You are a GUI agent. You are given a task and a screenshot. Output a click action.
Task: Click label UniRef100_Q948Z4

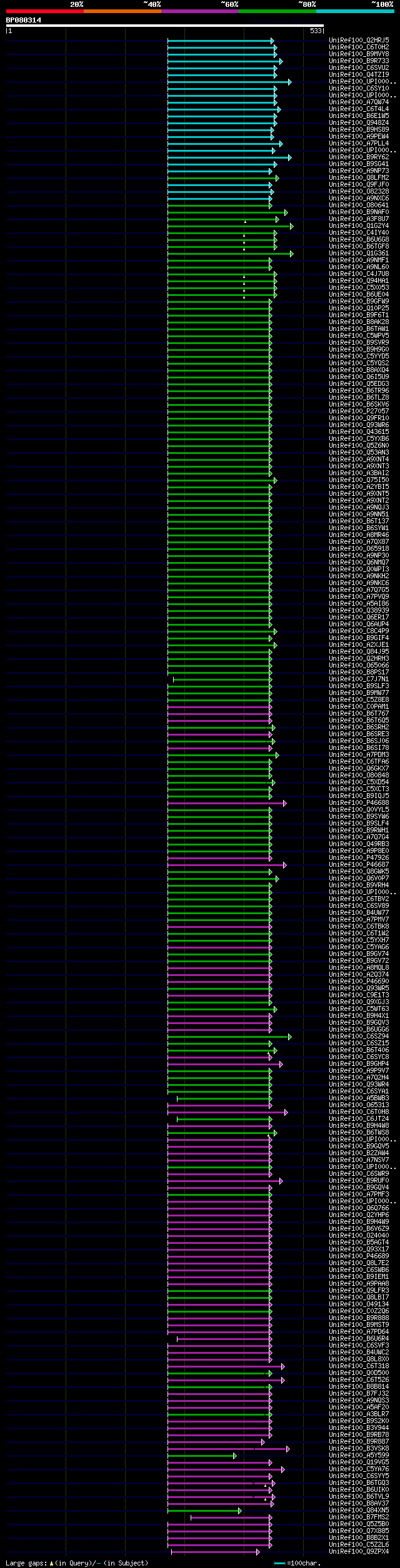pos(359,122)
